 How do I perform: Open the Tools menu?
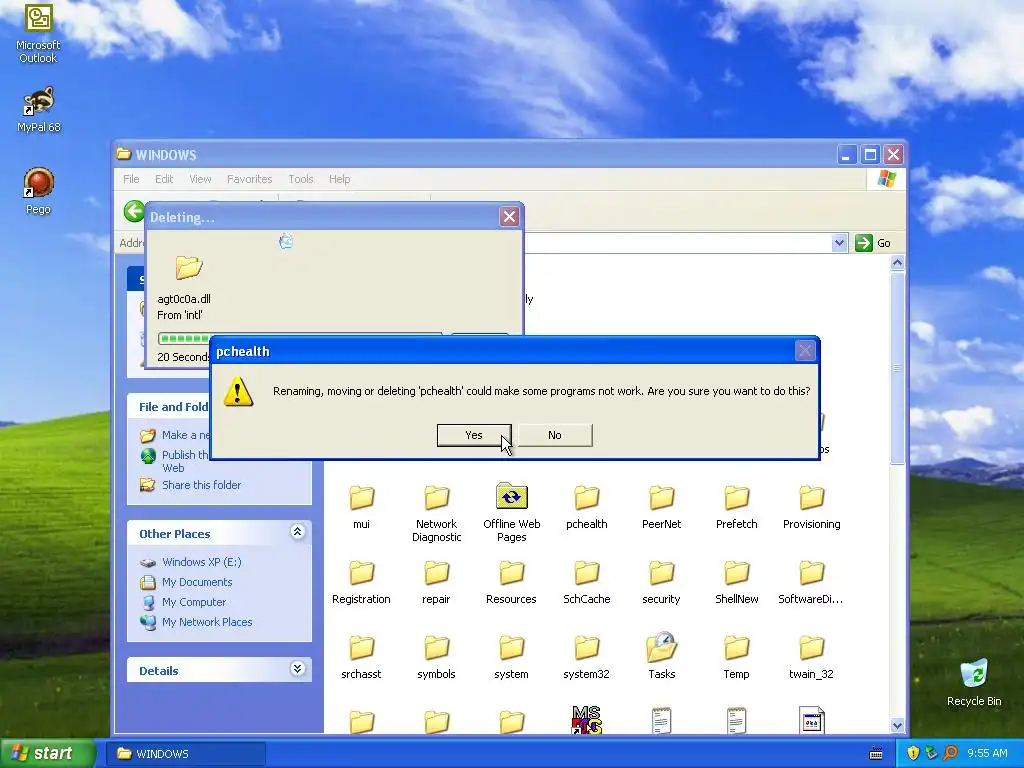(300, 179)
